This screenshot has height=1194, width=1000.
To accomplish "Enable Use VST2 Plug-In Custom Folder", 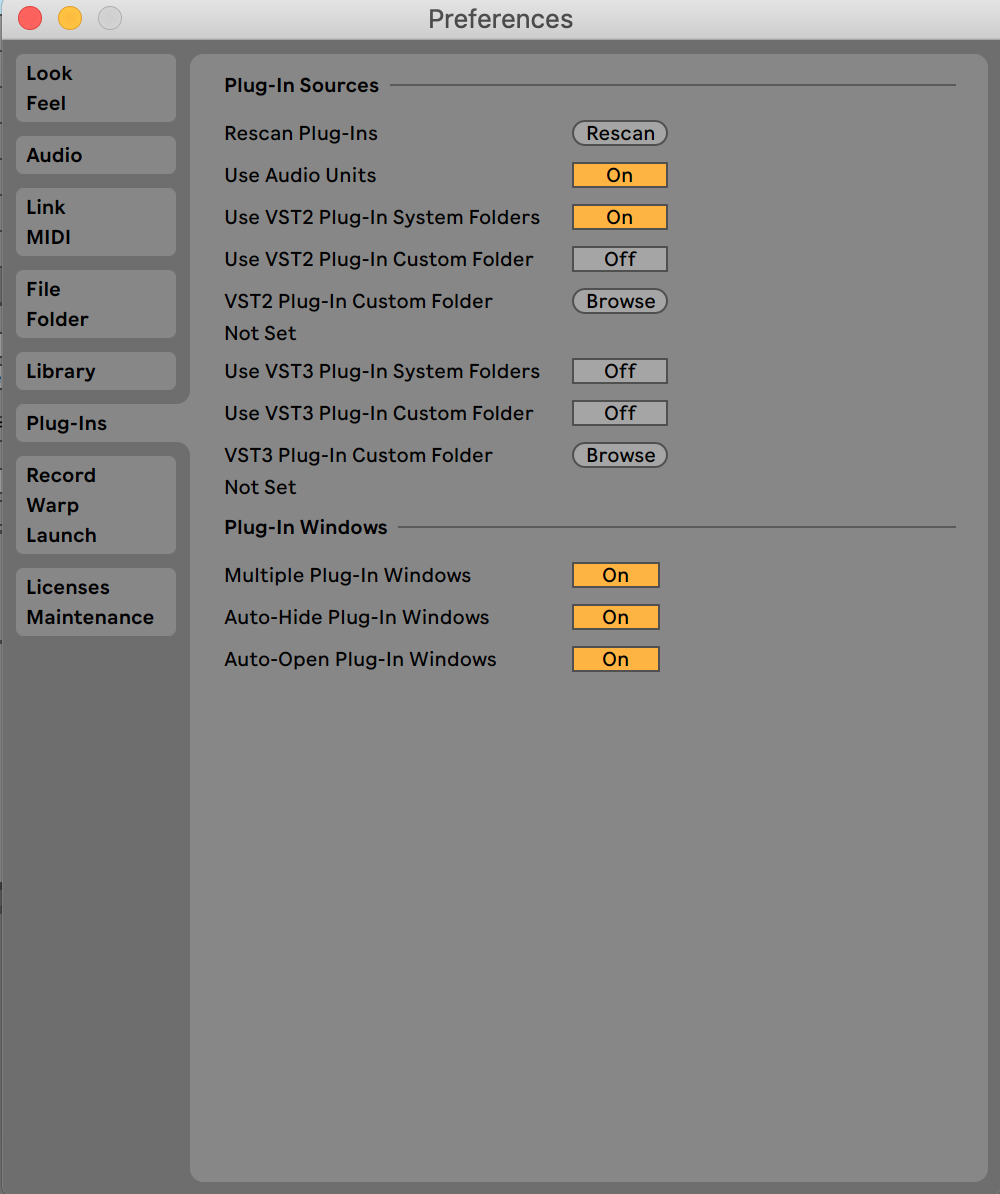I will 620,259.
